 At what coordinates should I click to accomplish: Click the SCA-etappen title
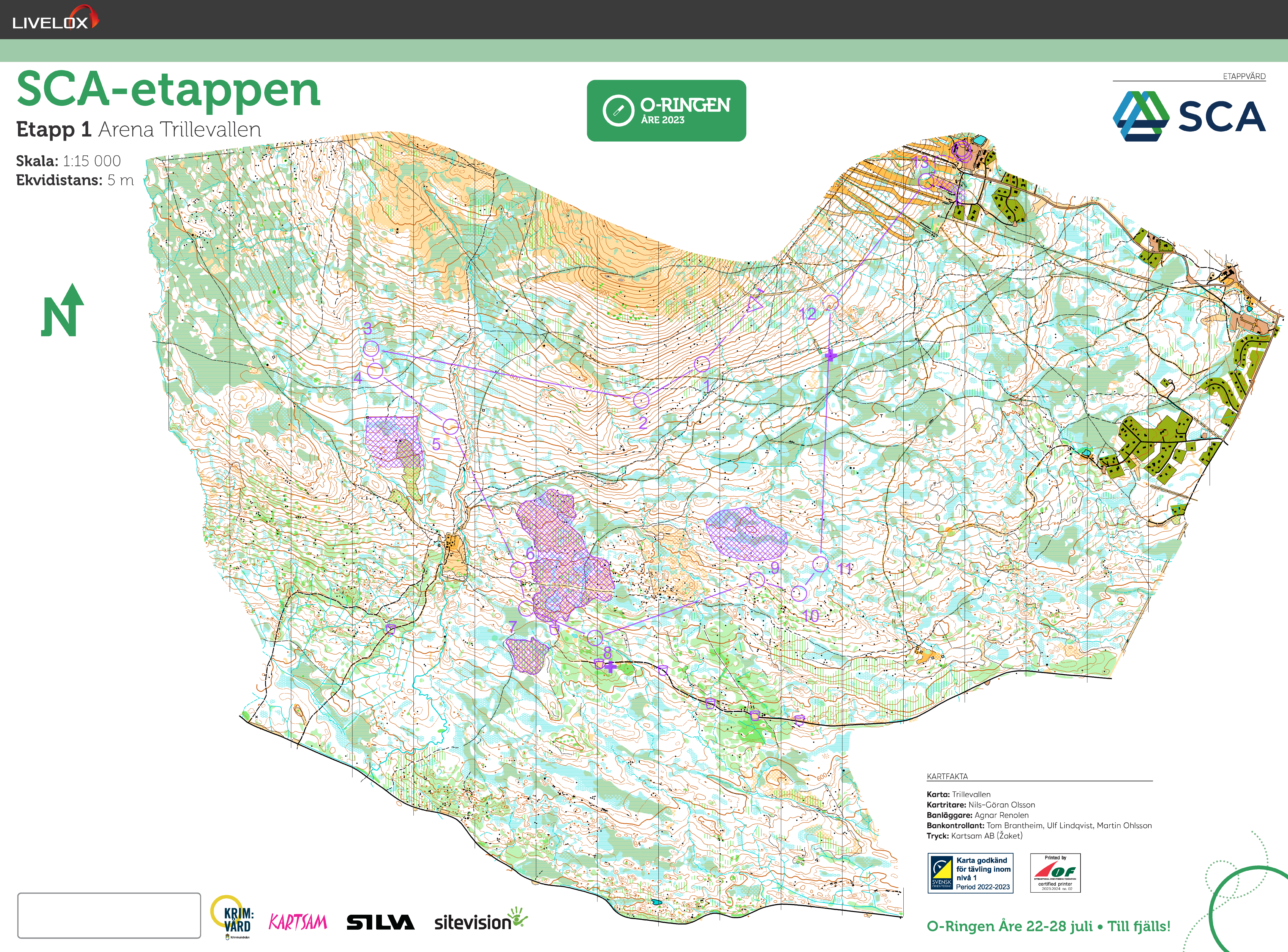click(x=168, y=89)
